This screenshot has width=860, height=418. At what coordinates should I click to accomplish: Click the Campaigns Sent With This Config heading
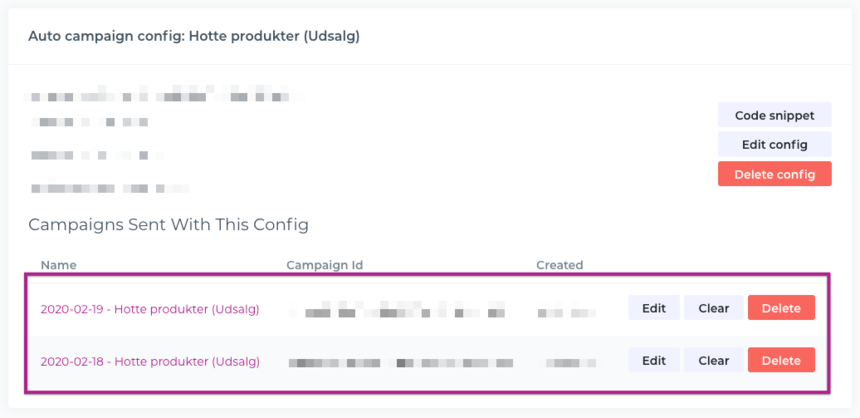tap(168, 225)
